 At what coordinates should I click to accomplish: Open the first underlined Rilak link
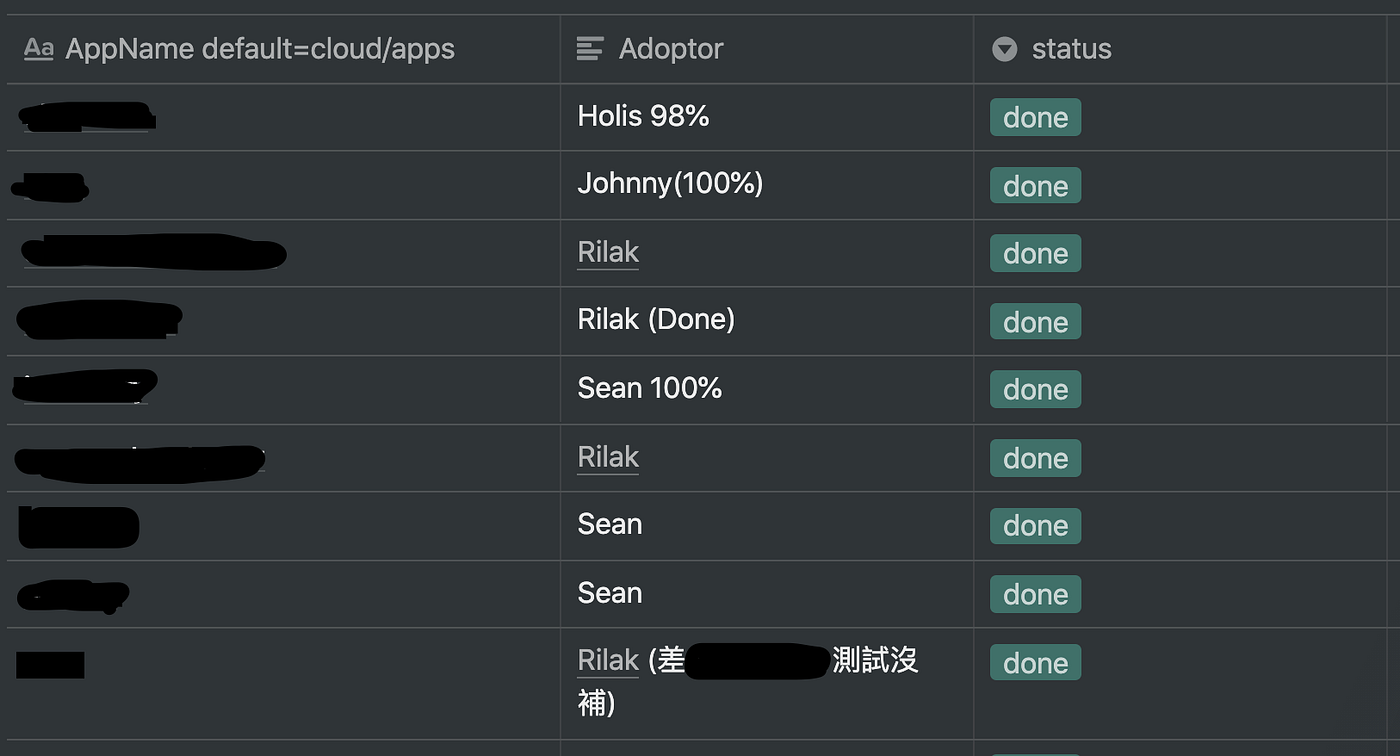tap(608, 253)
